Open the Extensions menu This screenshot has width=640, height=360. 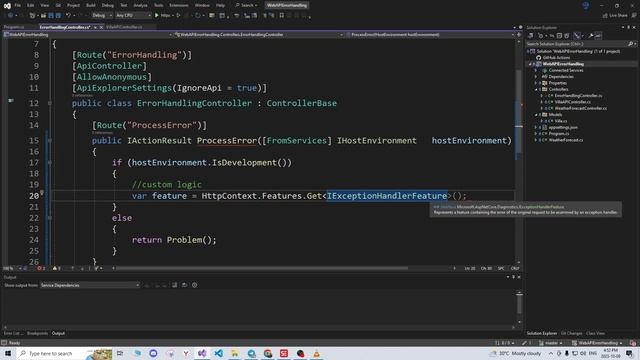click(179, 5)
